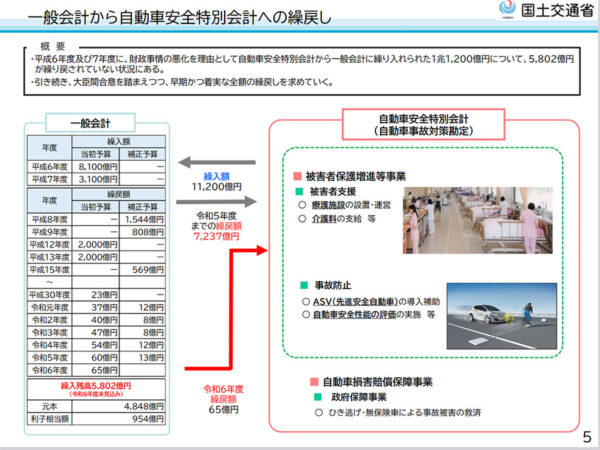Click green square bullet beside 事故防止
This screenshot has height=450, width=600.
coord(302,284)
